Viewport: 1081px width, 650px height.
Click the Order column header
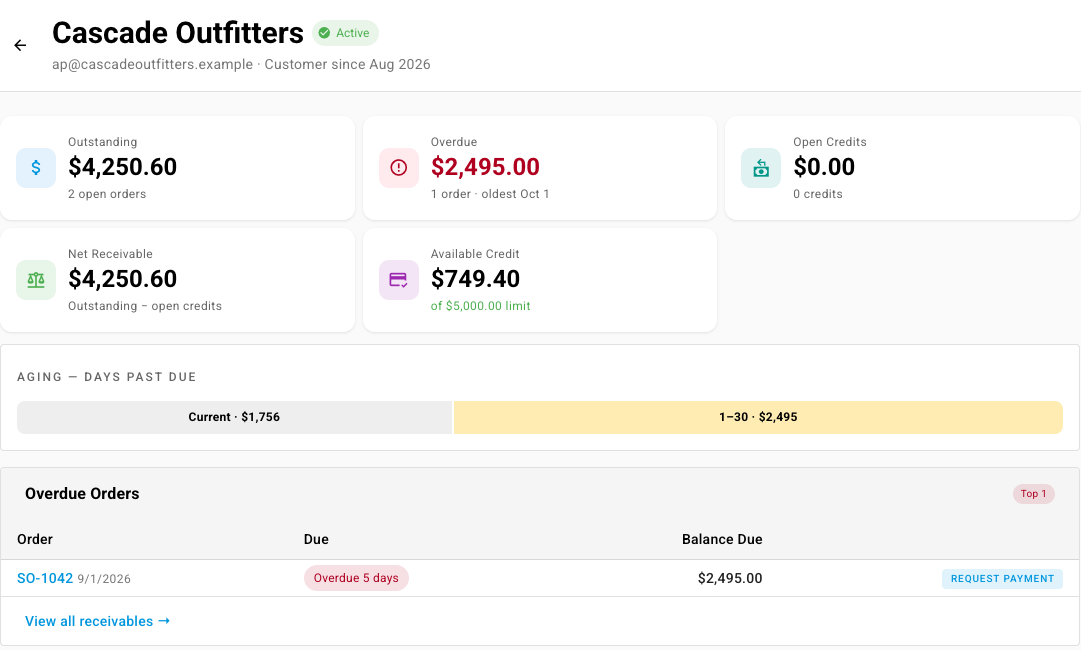[35, 539]
